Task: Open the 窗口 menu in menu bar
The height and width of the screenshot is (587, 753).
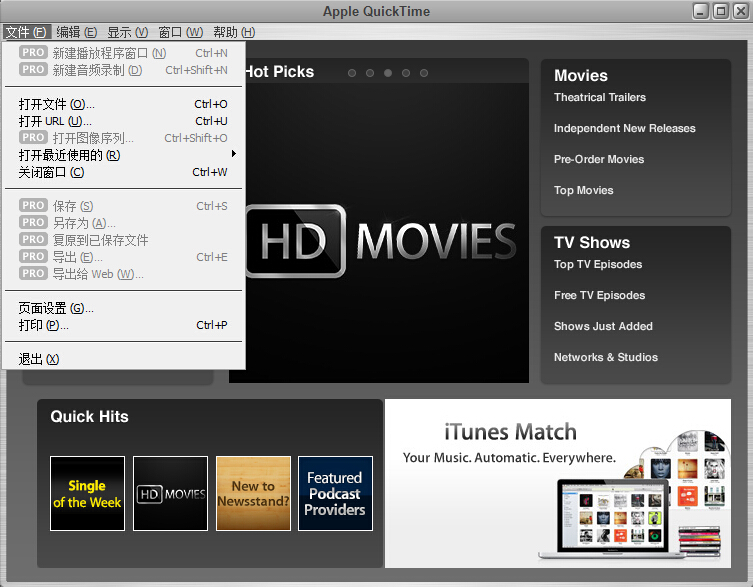Action: click(x=180, y=33)
